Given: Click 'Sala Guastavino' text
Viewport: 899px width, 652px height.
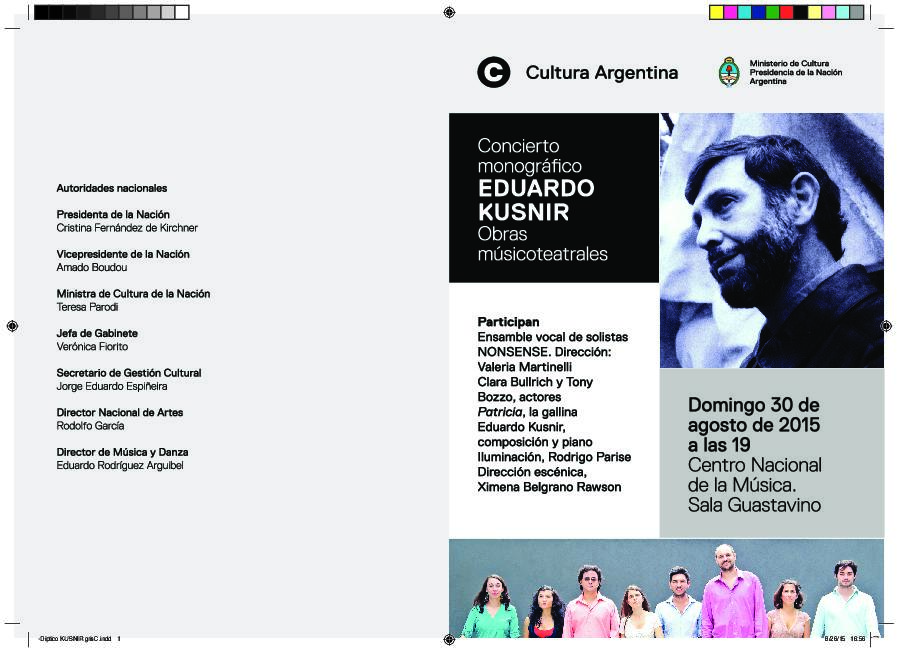Looking at the screenshot, I should [x=754, y=505].
